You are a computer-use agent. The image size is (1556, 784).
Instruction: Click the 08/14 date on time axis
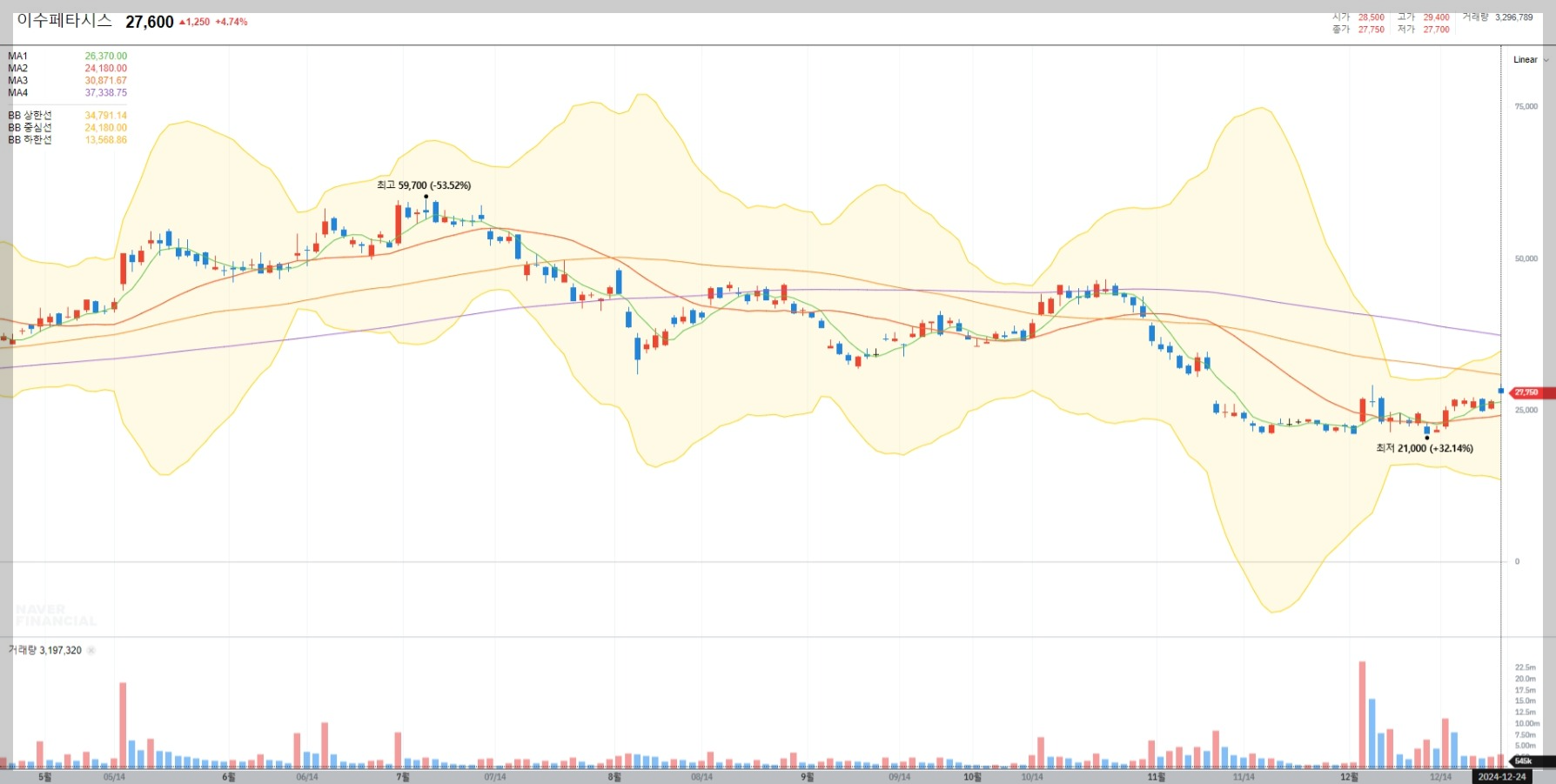click(701, 777)
